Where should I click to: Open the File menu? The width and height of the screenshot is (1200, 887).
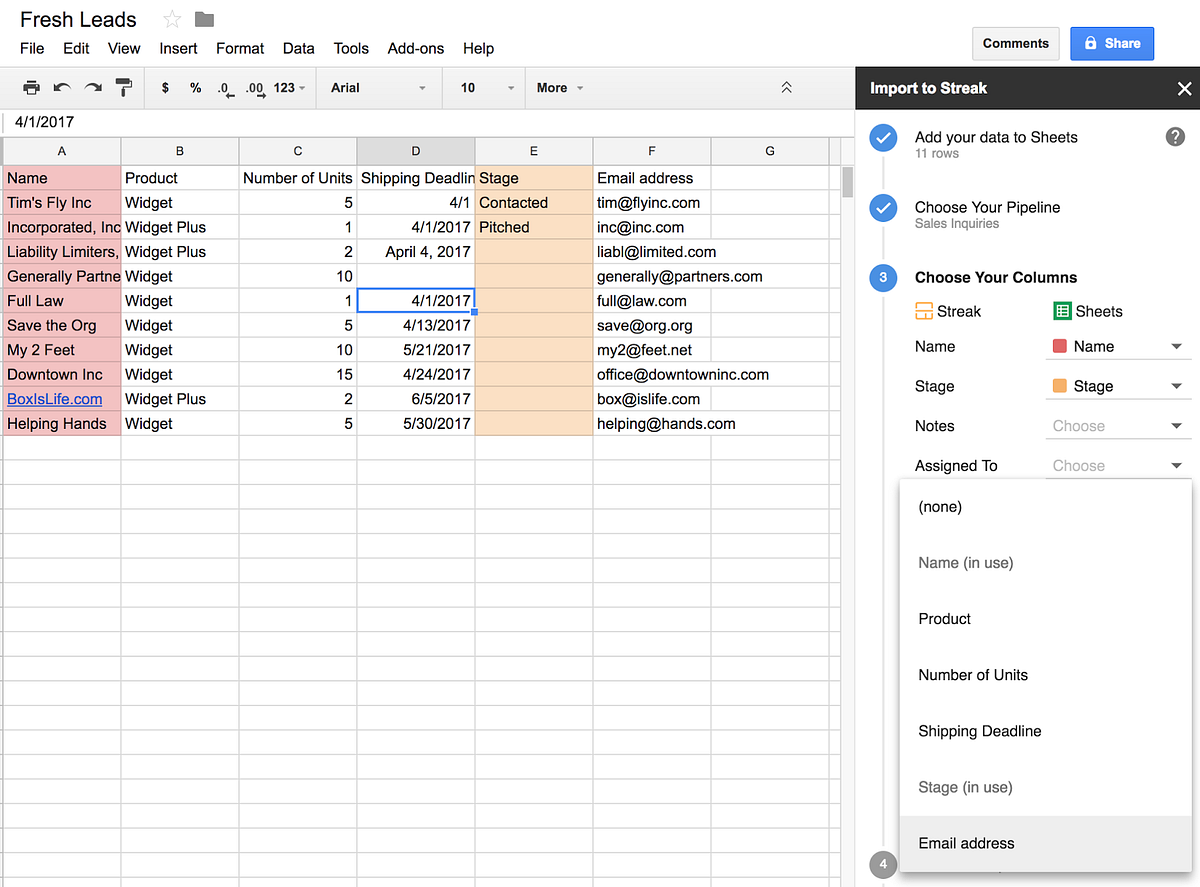[x=32, y=48]
